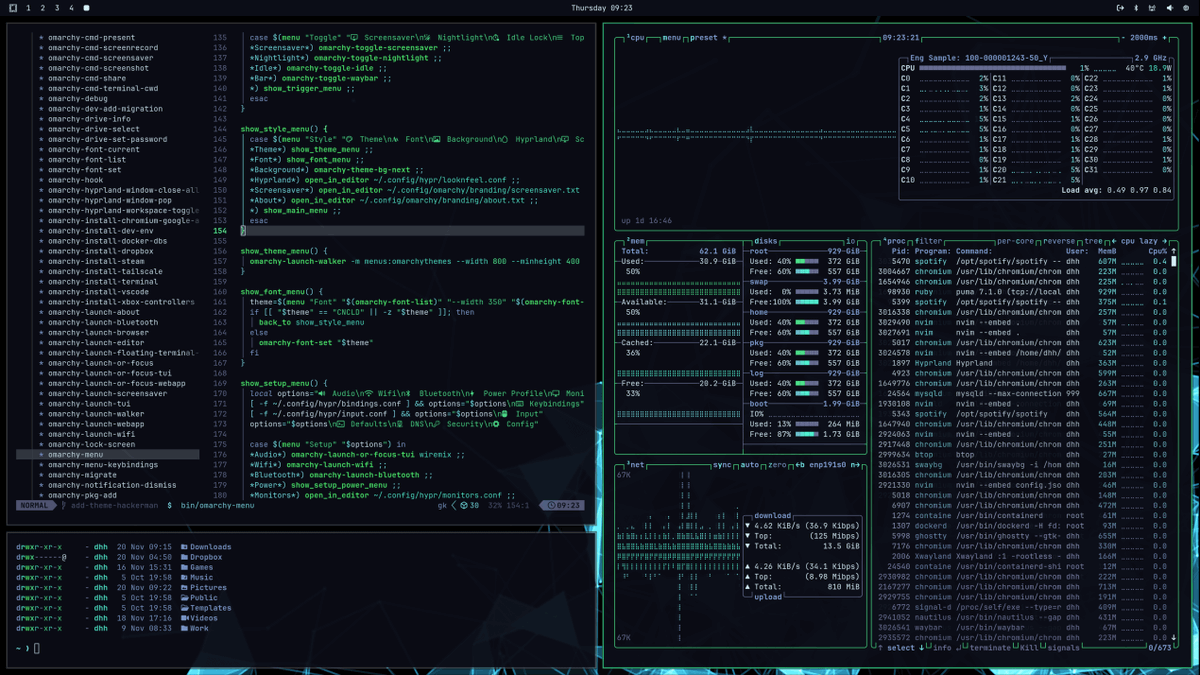Select the spotify process row in btop
The width and height of the screenshot is (1200, 675).
pos(930,261)
